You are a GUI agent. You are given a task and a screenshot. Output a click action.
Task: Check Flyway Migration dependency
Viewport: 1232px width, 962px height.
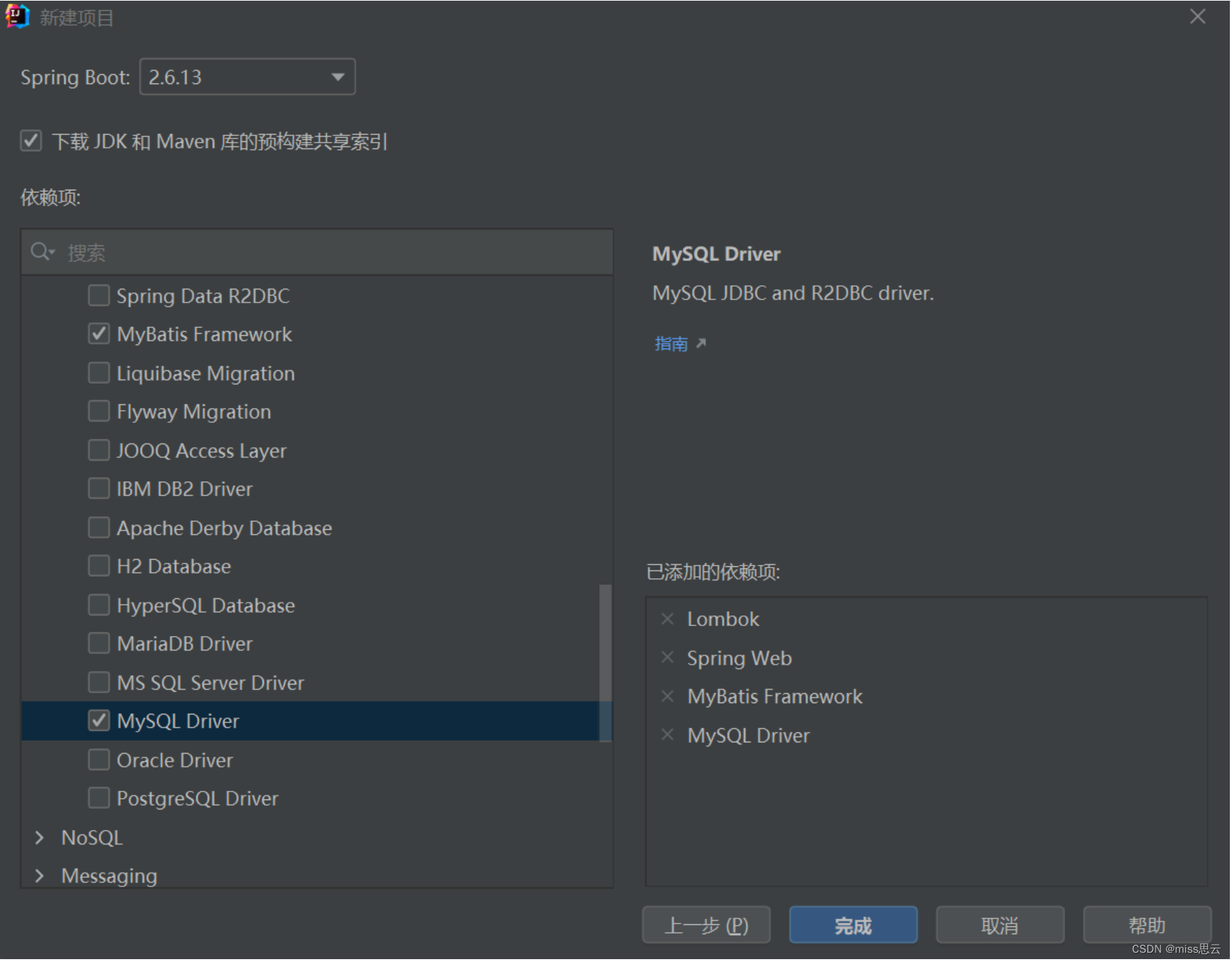(99, 411)
